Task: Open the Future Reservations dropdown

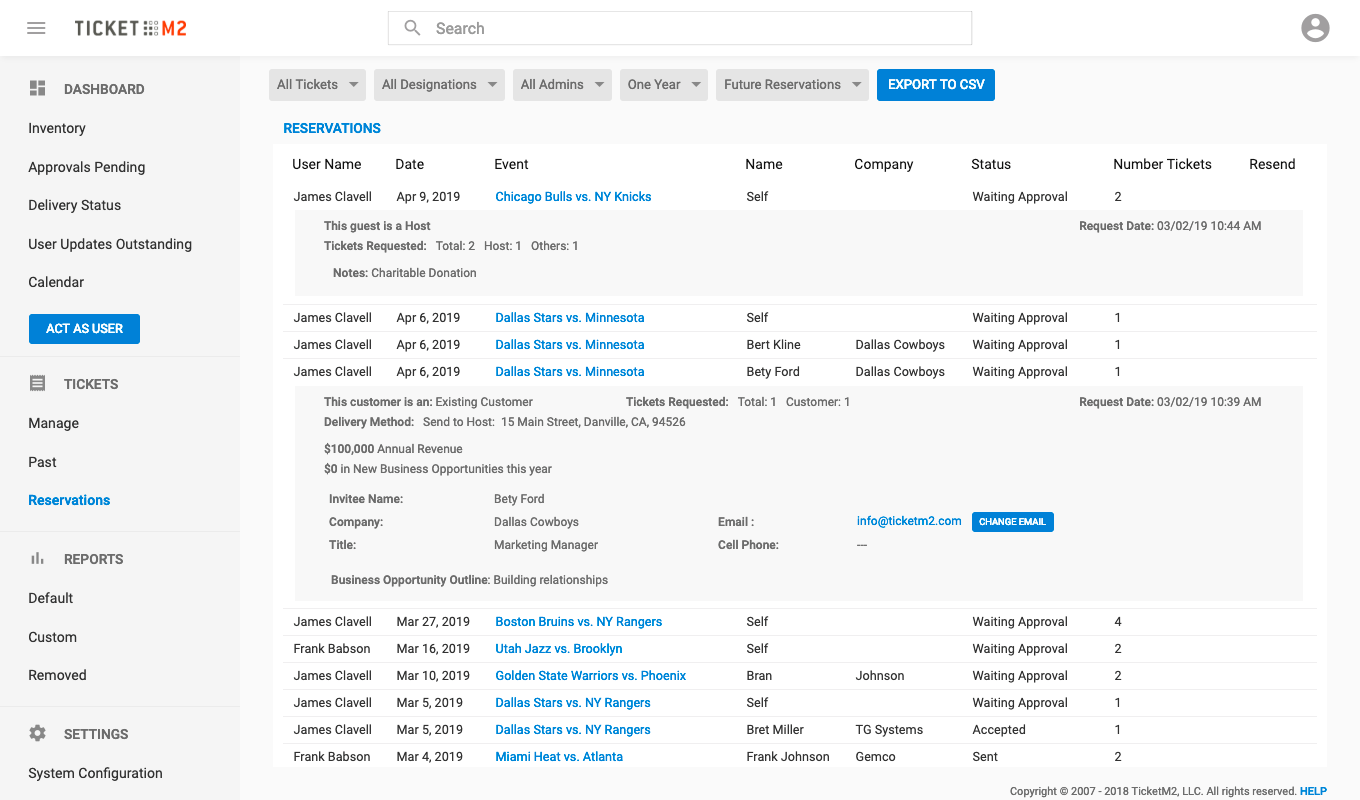Action: 792,85
